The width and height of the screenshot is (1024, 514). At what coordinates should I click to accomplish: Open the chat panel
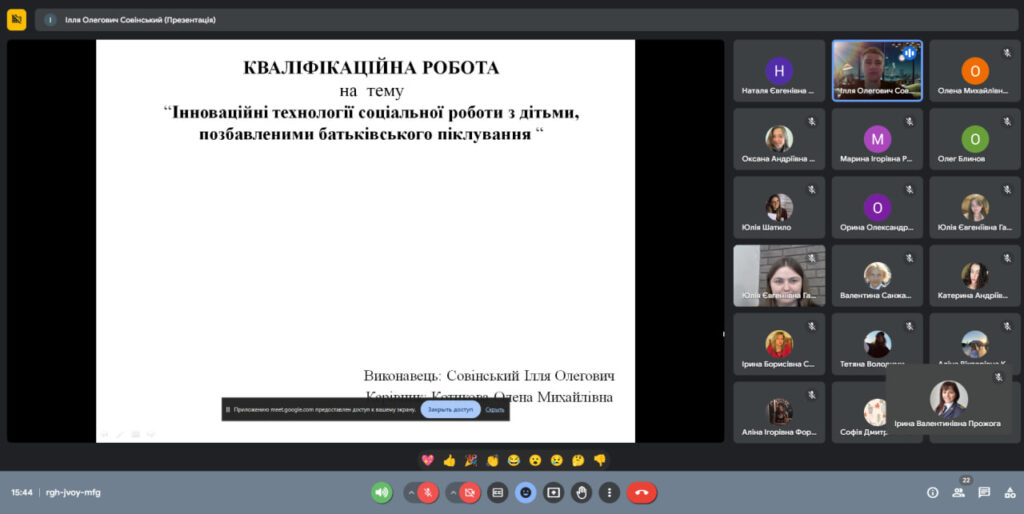point(984,492)
